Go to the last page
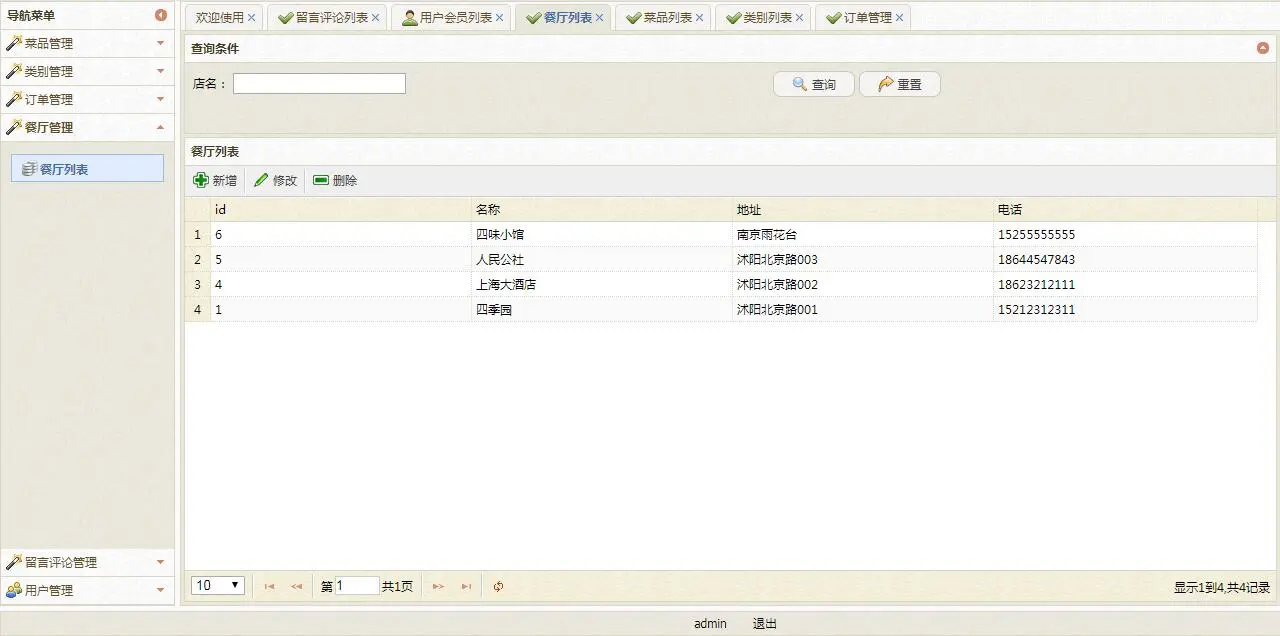The width and height of the screenshot is (1280, 636). point(466,587)
